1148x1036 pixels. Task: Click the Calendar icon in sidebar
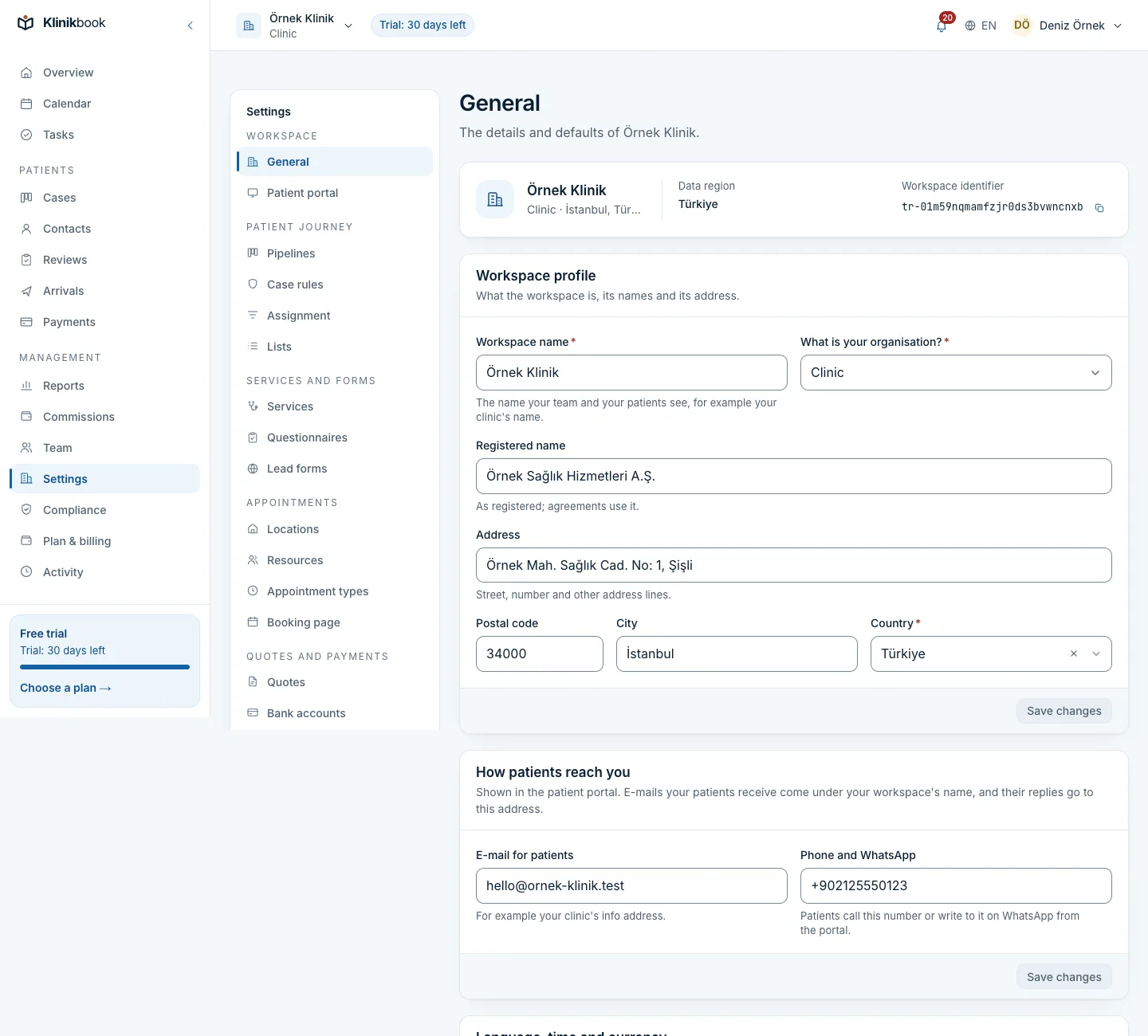[x=26, y=104]
